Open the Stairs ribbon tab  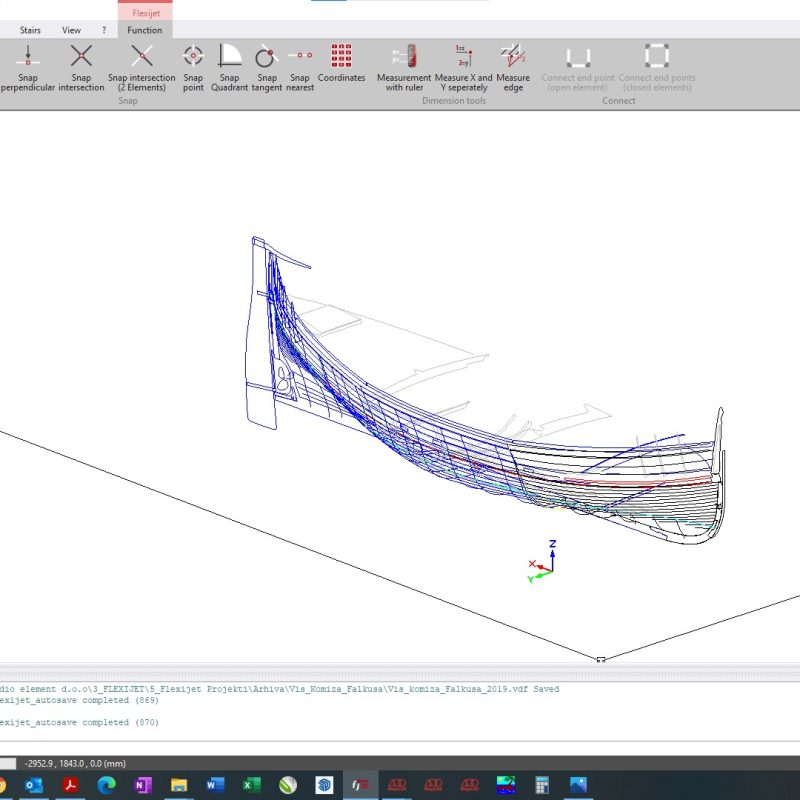(x=30, y=30)
